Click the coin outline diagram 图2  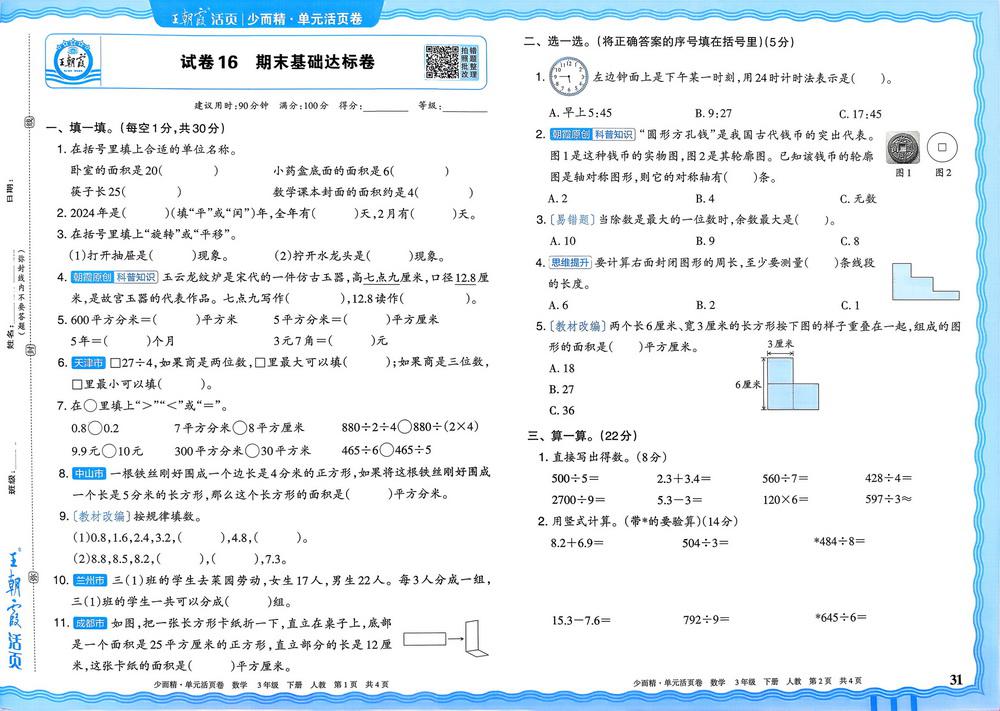pos(942,148)
